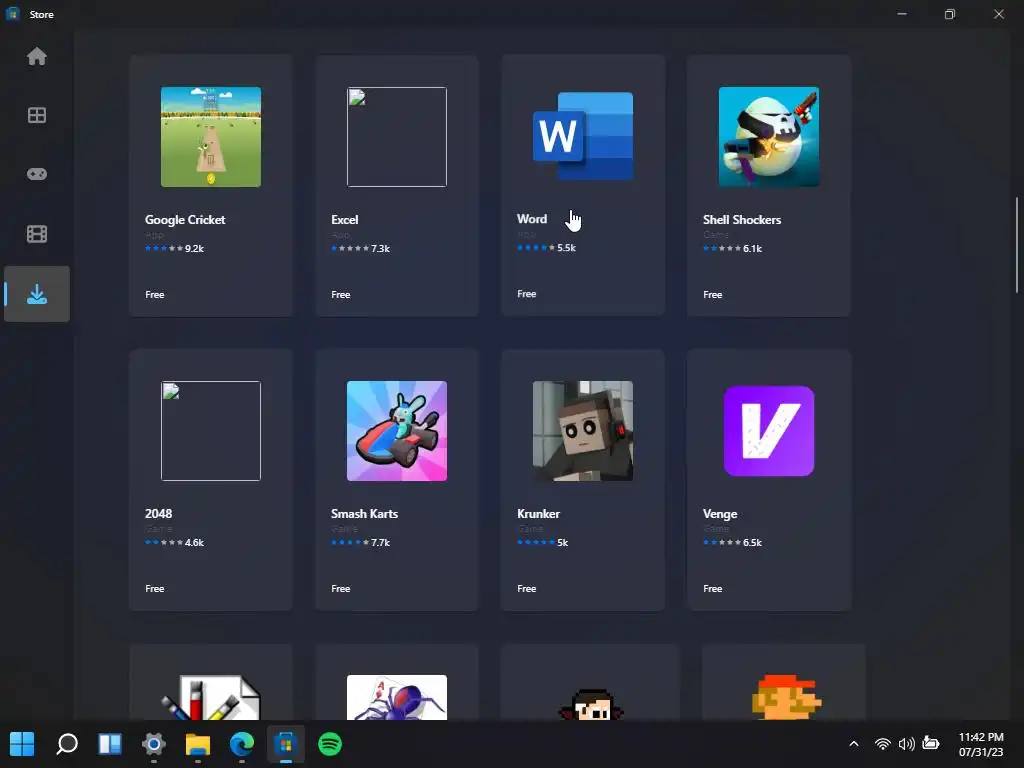Open the Gaming section controller icon
This screenshot has height=768, width=1024.
click(37, 174)
